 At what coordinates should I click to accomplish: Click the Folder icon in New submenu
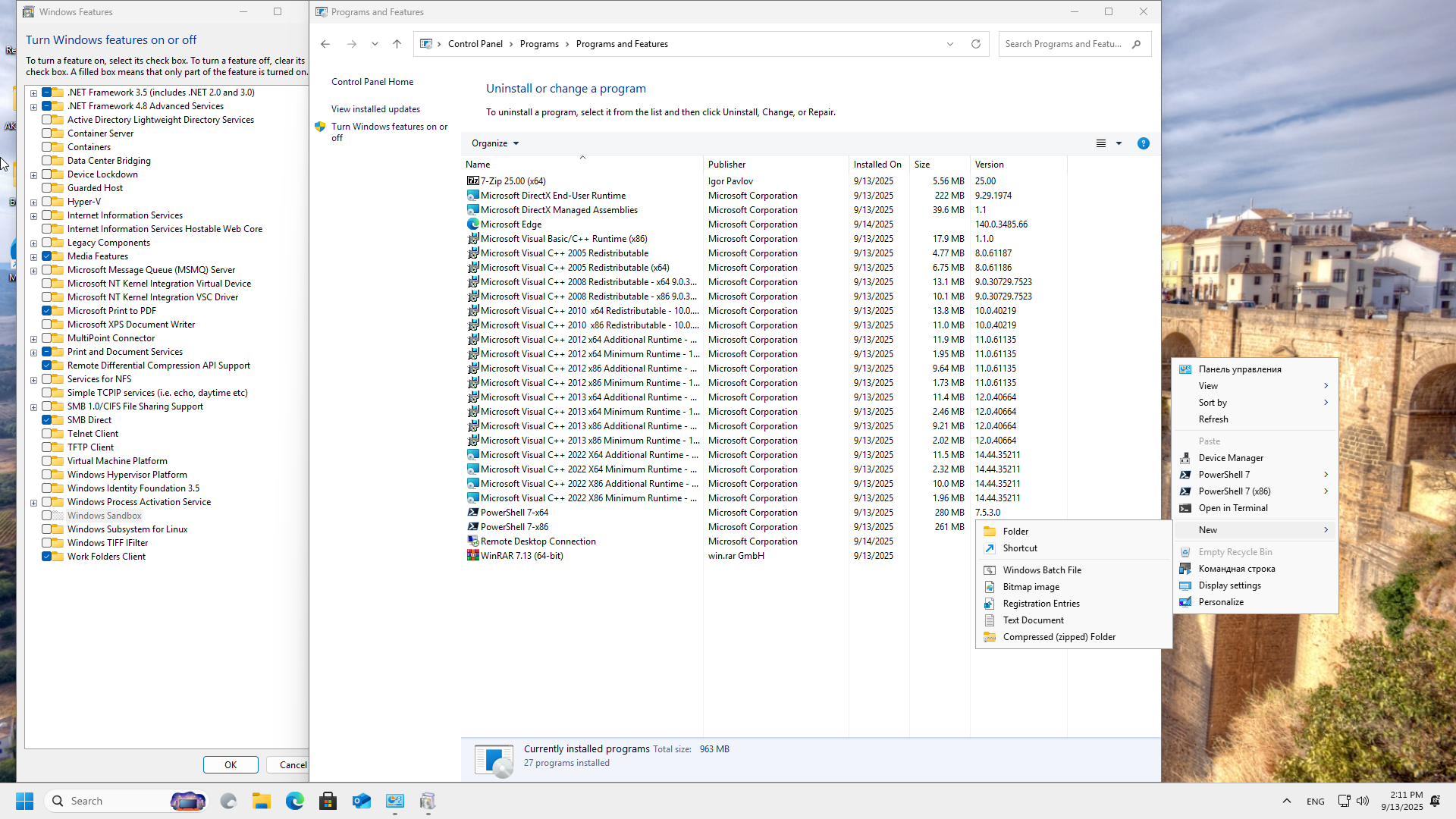(989, 532)
